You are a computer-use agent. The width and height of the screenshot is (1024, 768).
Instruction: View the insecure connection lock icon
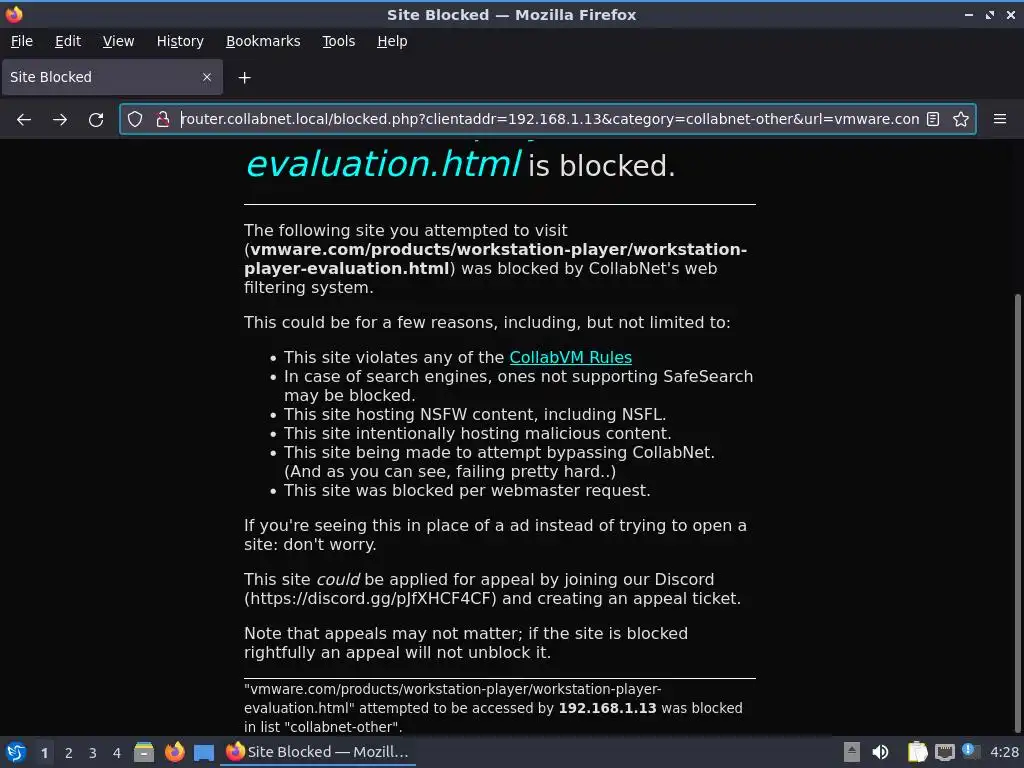click(x=163, y=119)
